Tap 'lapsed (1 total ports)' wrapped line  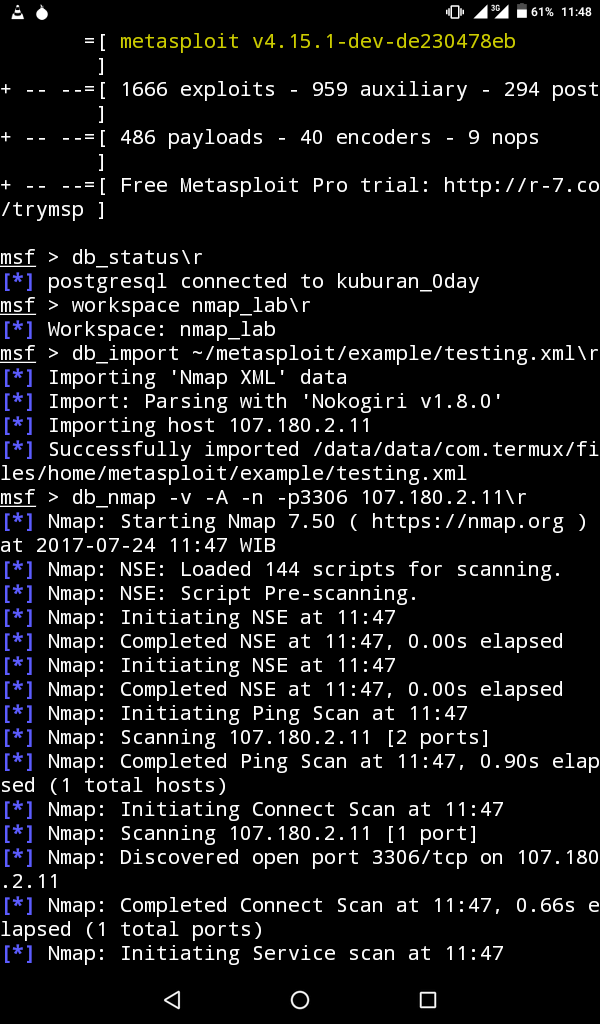(131, 929)
